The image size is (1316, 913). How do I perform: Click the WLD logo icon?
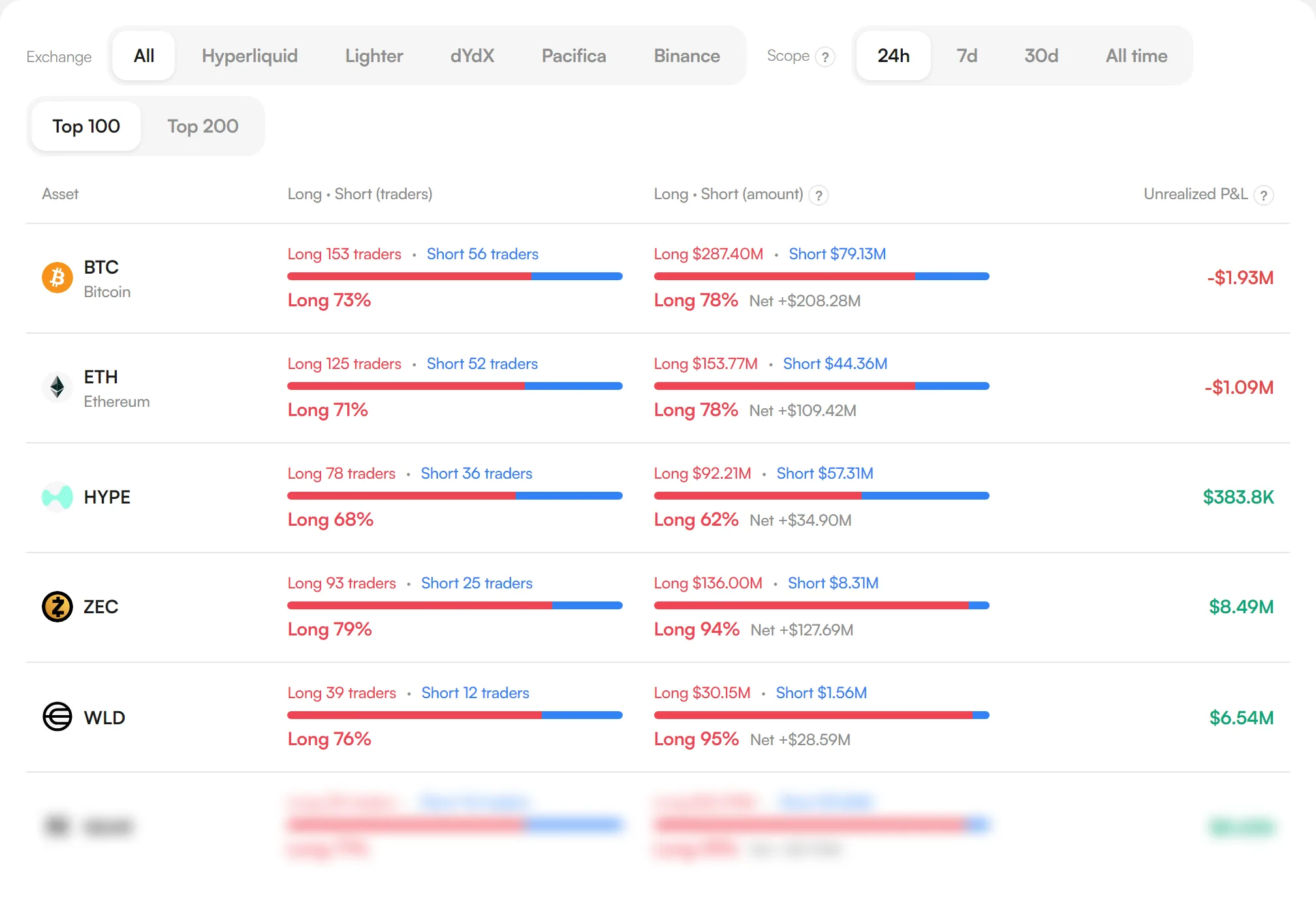click(x=57, y=716)
